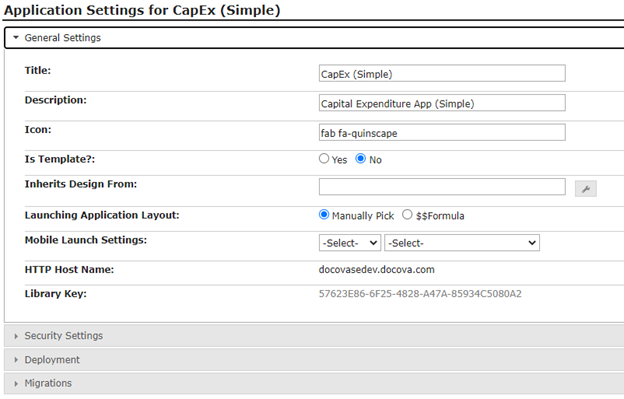624x399 pixels.
Task: Click the Migrations section arrow icon
Action: click(x=16, y=383)
